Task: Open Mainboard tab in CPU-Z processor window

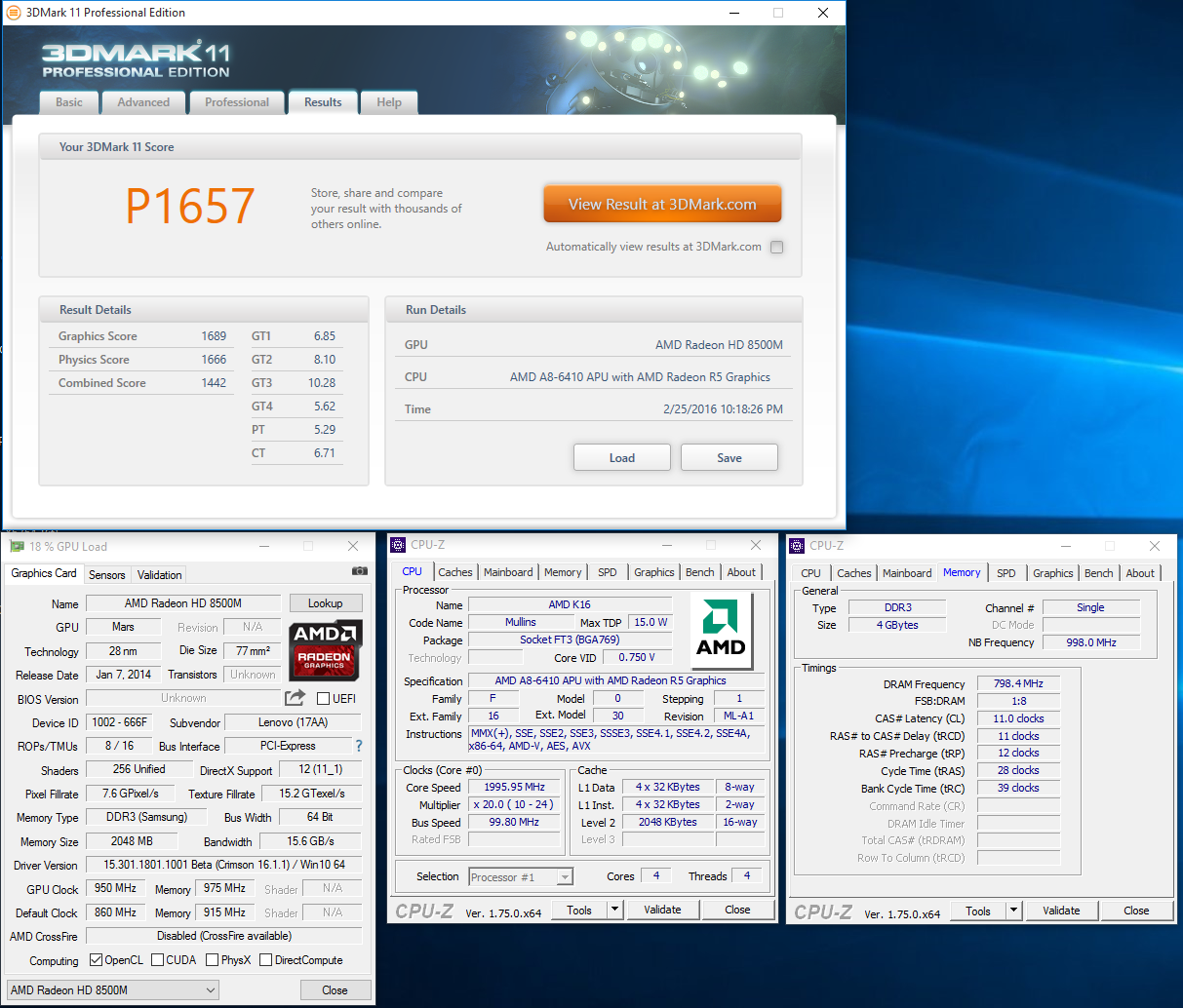Action: click(508, 572)
